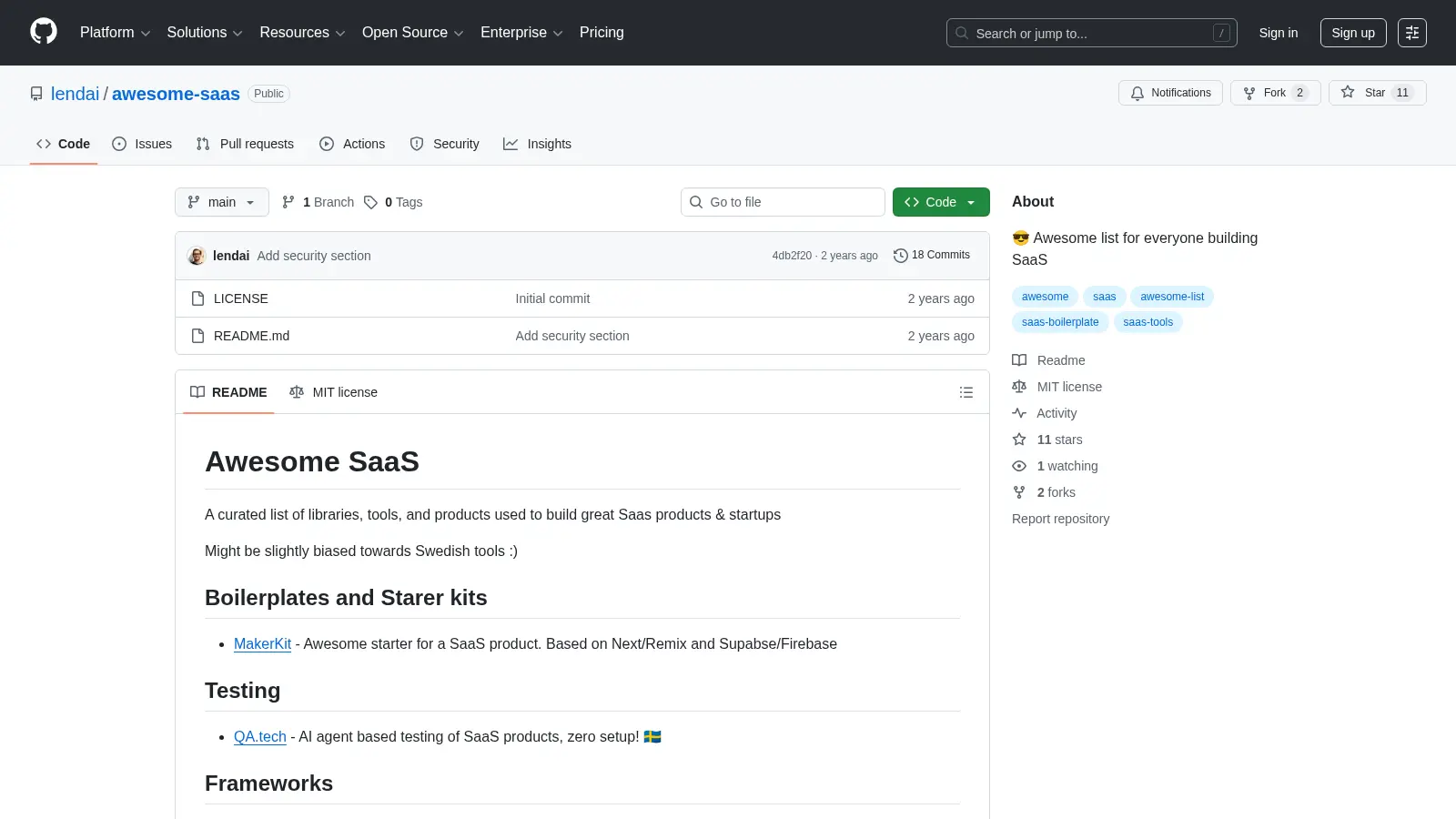Screen dimensions: 1456x819
Task: Click Report repository link
Action: point(1060,519)
